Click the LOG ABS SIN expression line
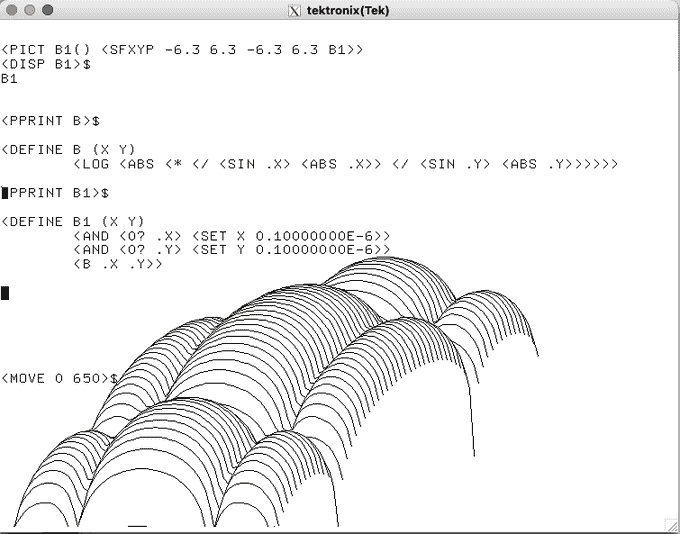680x534 pixels. [x=345, y=164]
